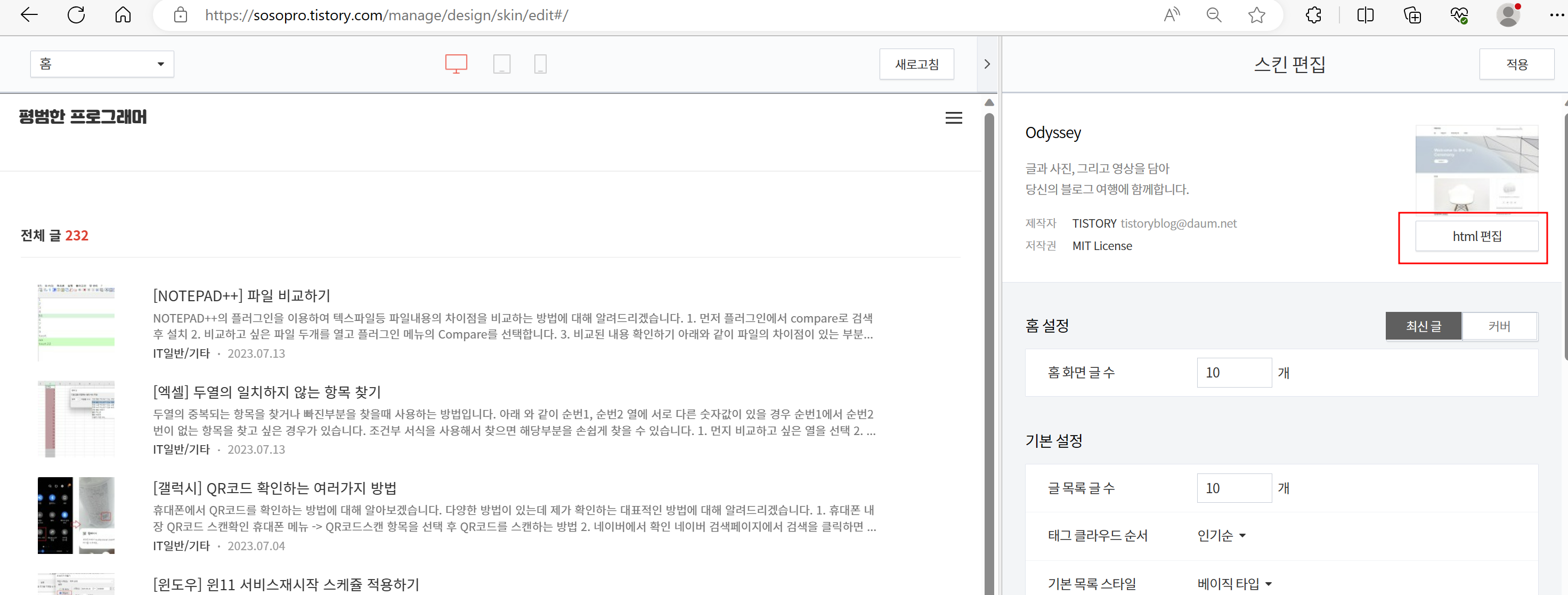
Task: Select the desktop preview mode icon
Action: tap(456, 64)
